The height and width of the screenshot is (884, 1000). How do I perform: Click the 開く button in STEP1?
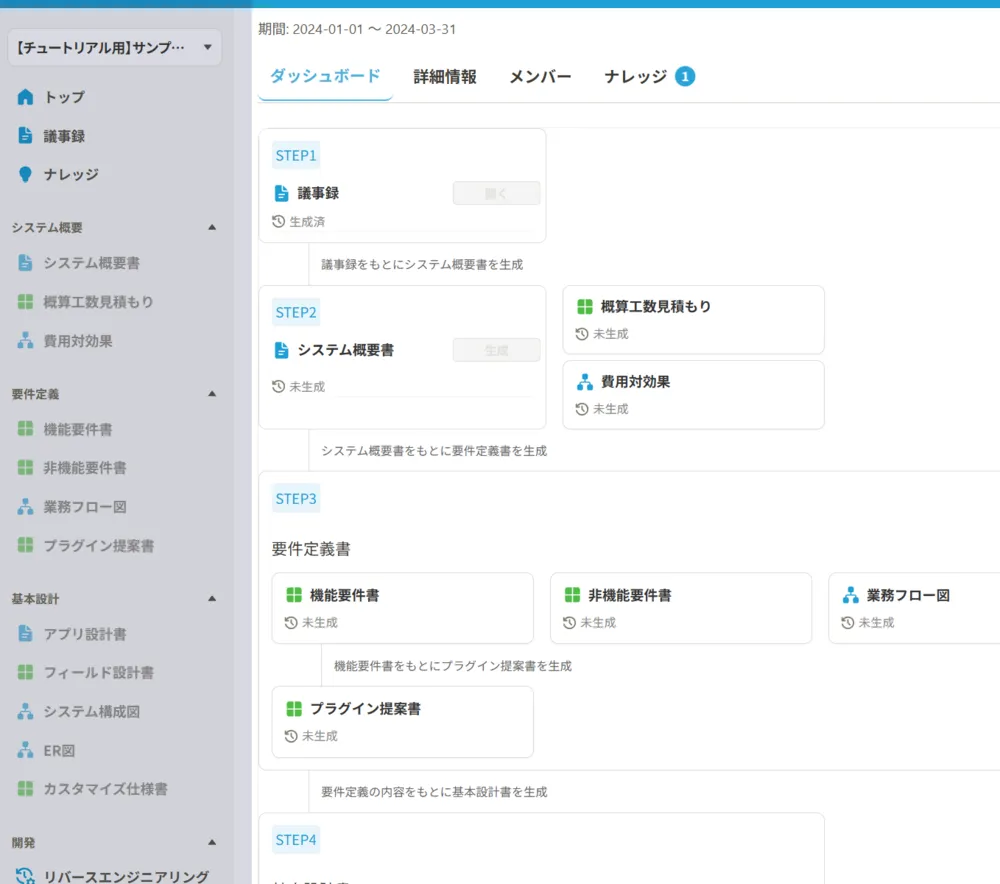tap(496, 193)
